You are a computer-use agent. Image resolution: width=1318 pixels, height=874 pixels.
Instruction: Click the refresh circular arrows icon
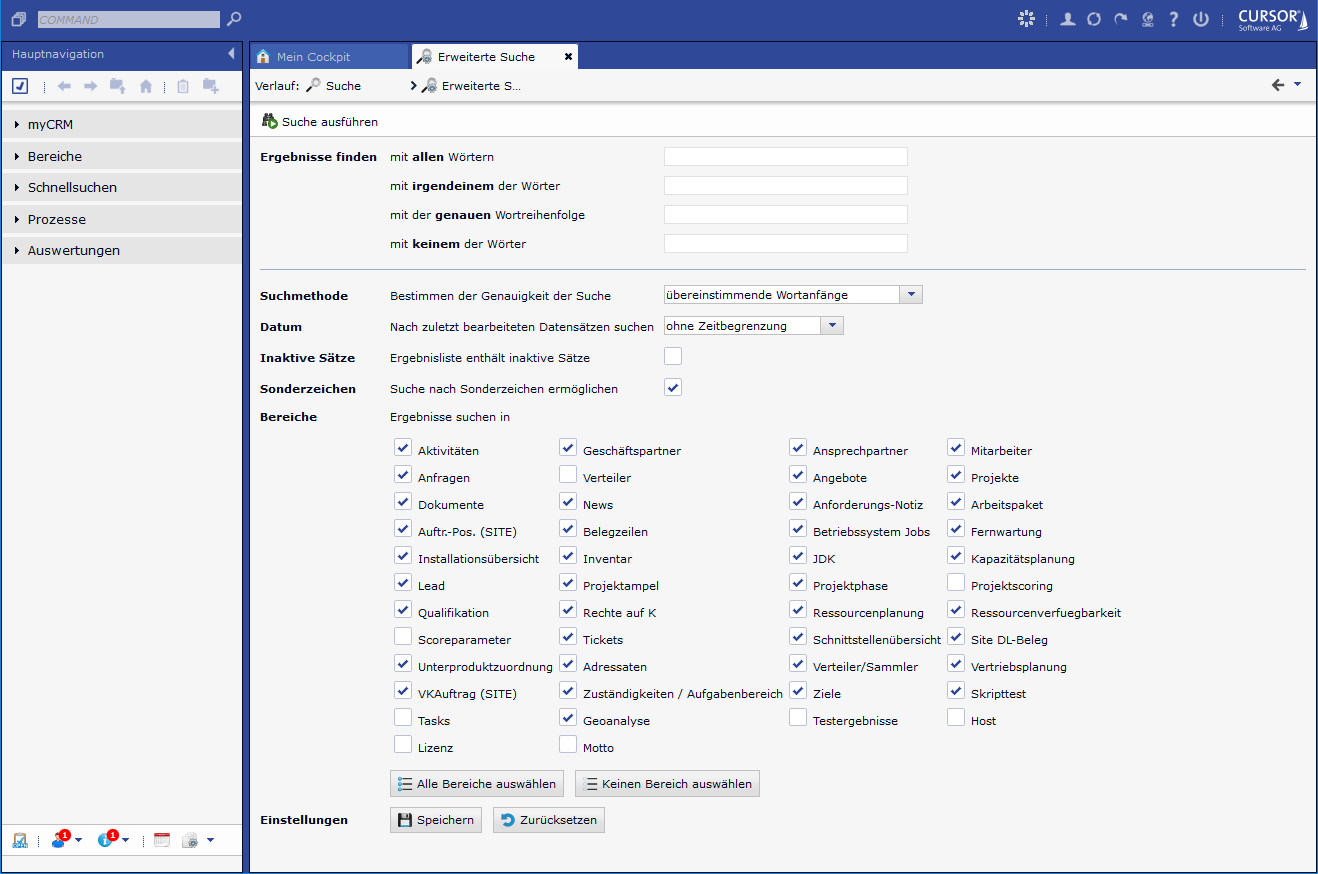click(1094, 19)
